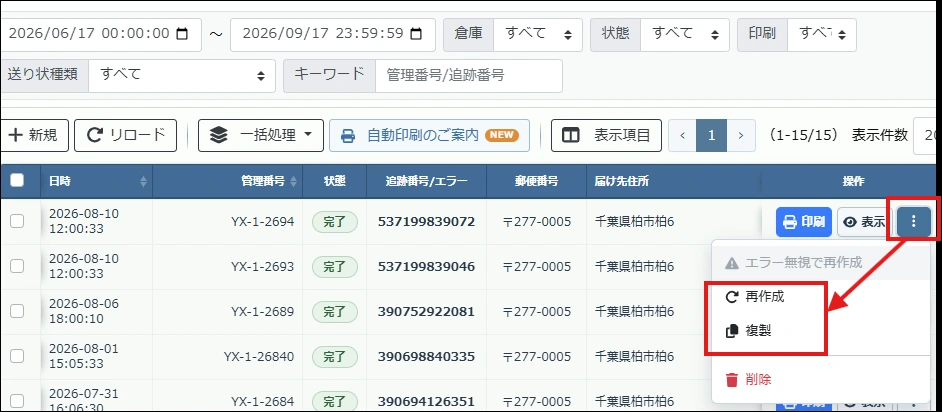This screenshot has height=412, width=942.
Task: Click the 追跡番号/エラー column header
Action: point(426,181)
